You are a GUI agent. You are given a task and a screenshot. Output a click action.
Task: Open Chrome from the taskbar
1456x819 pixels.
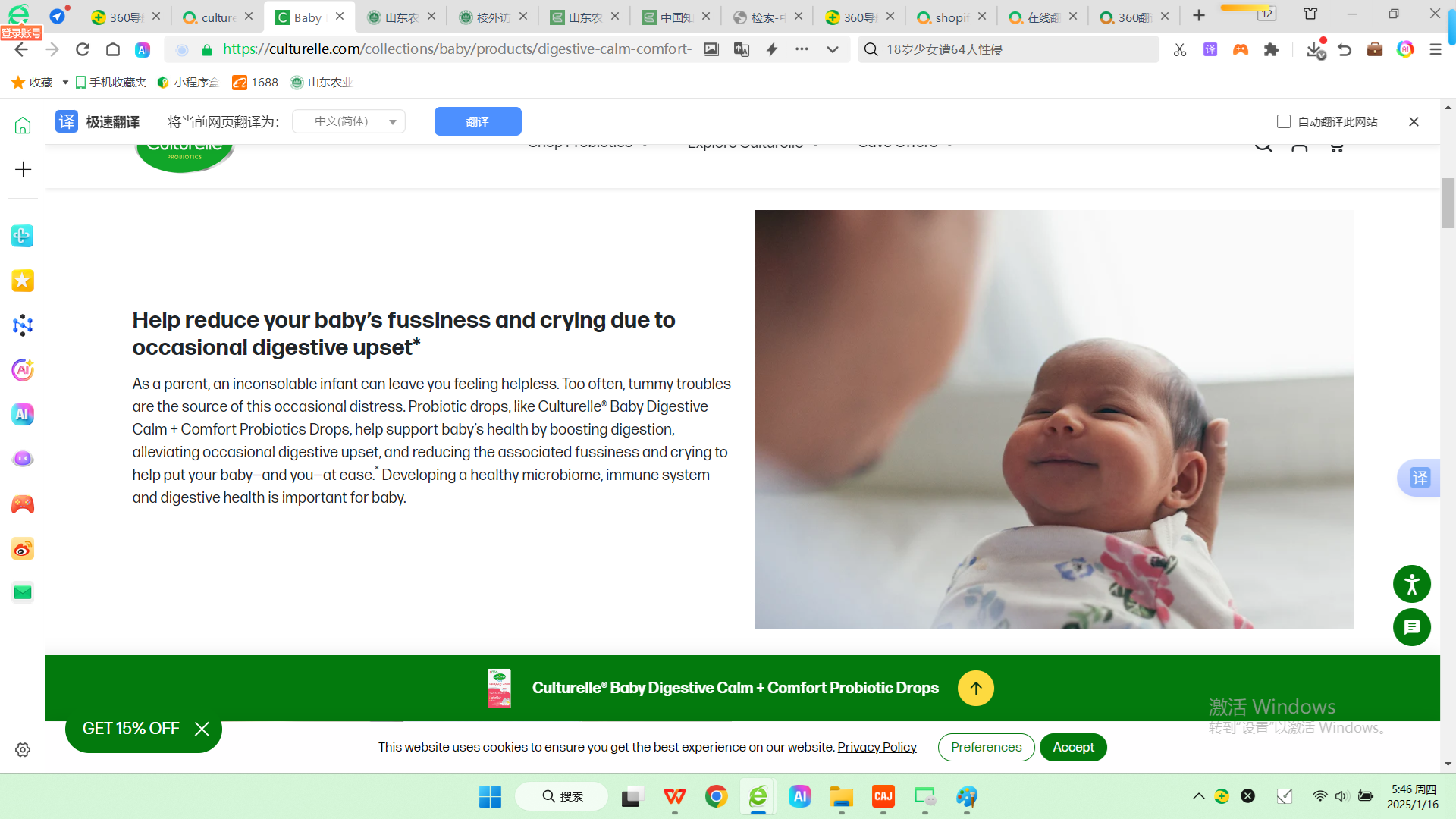716,796
